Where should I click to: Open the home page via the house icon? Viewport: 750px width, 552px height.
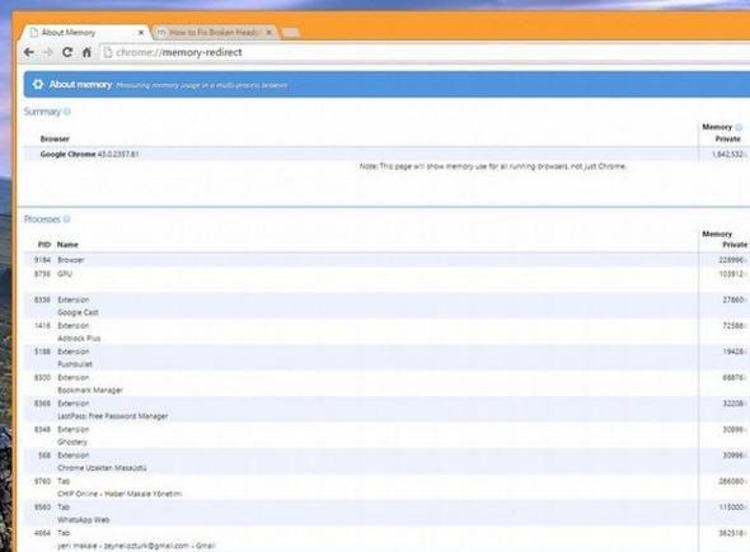coord(87,52)
